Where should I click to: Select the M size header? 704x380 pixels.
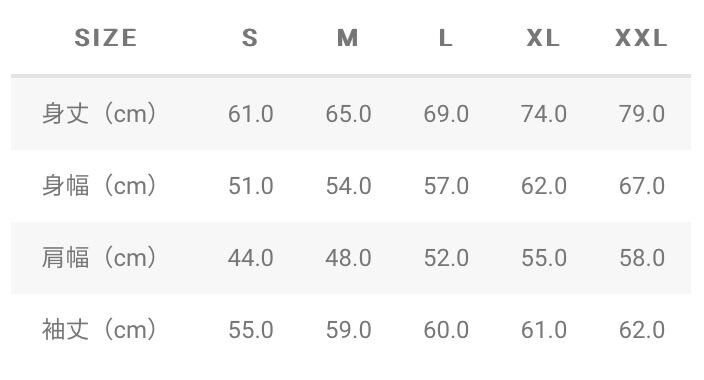click(348, 38)
